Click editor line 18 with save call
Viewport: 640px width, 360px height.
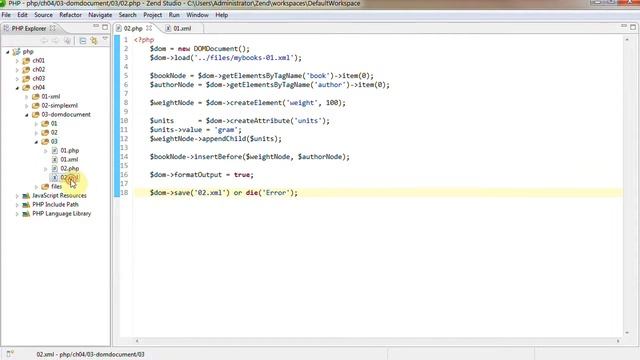tap(378, 192)
